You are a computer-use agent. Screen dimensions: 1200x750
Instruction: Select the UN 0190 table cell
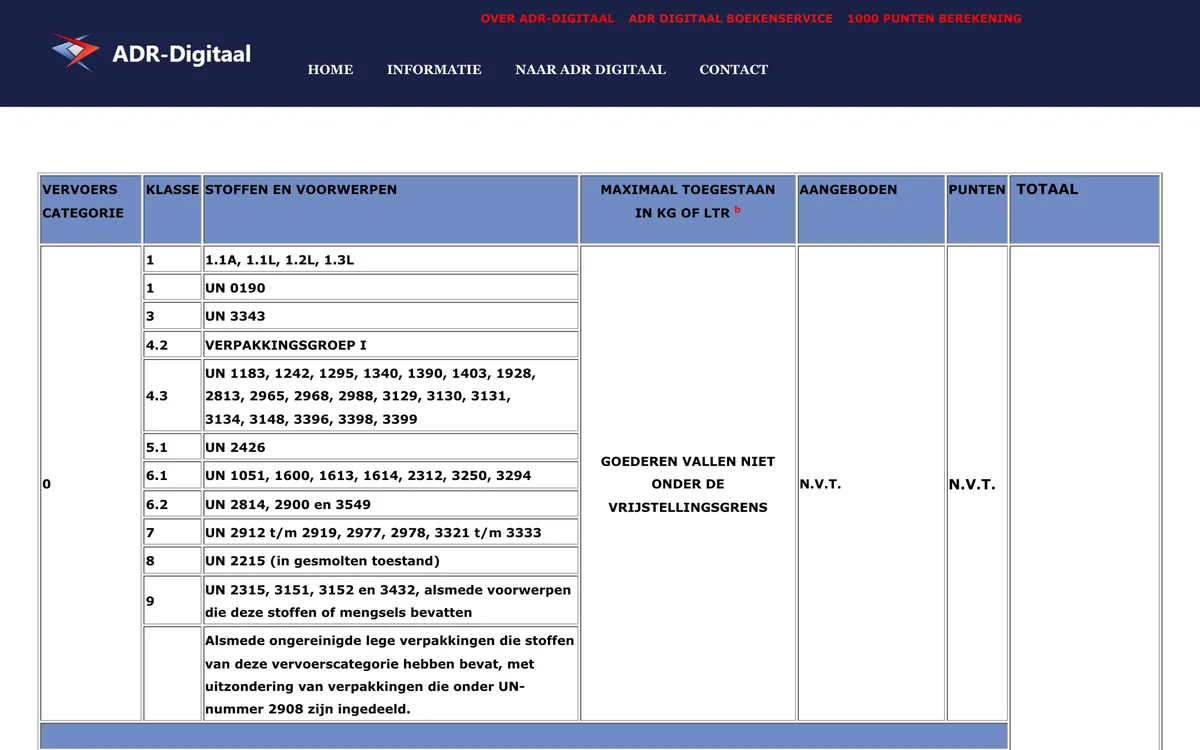click(391, 288)
